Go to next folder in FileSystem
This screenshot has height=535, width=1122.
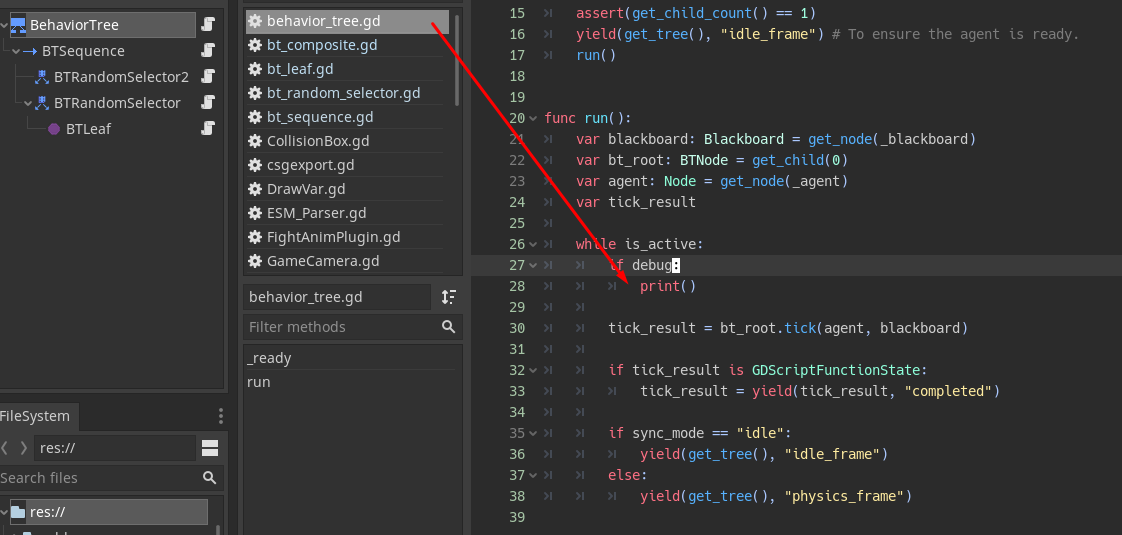click(x=24, y=448)
